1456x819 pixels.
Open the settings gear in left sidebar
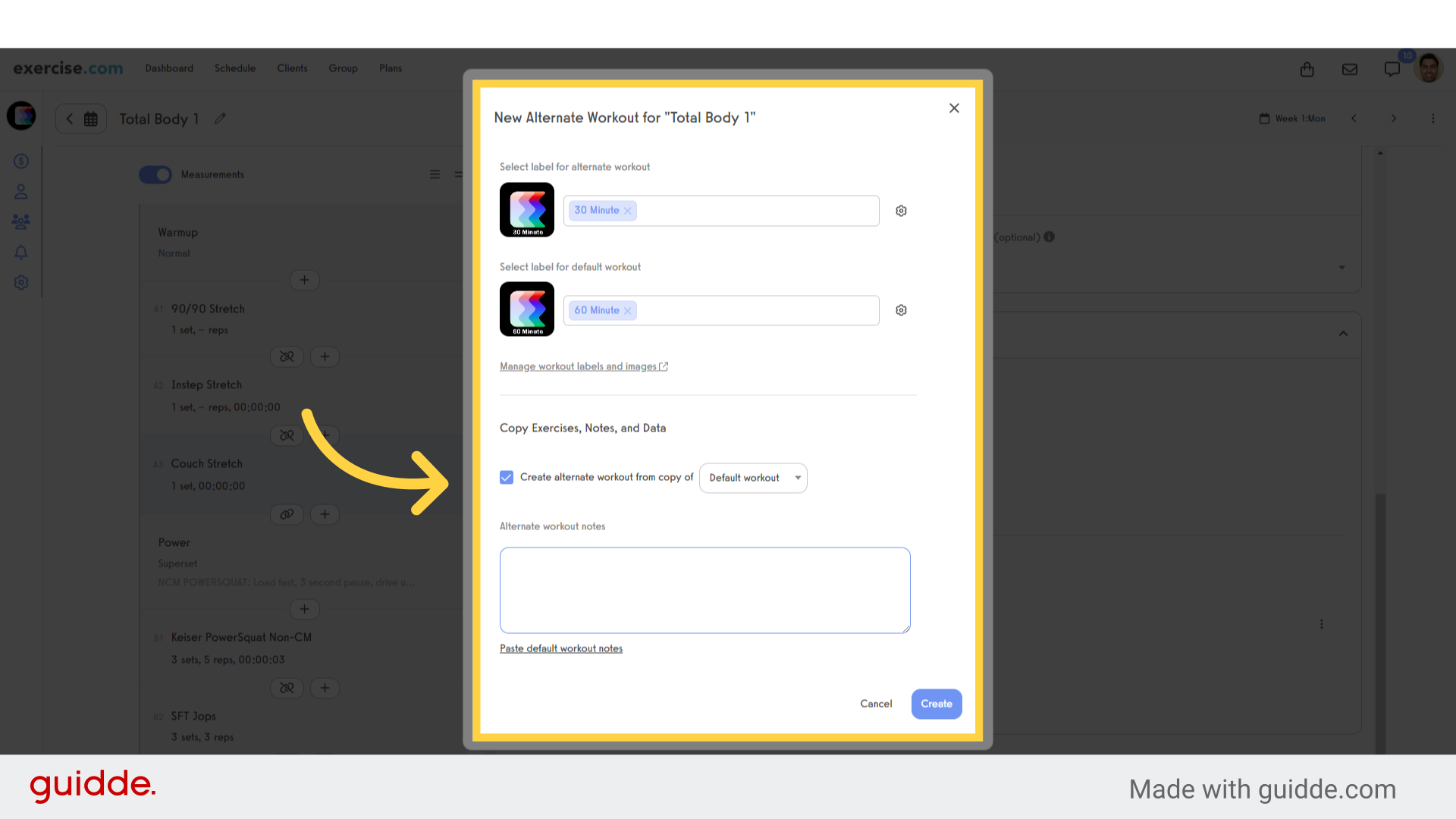21,283
